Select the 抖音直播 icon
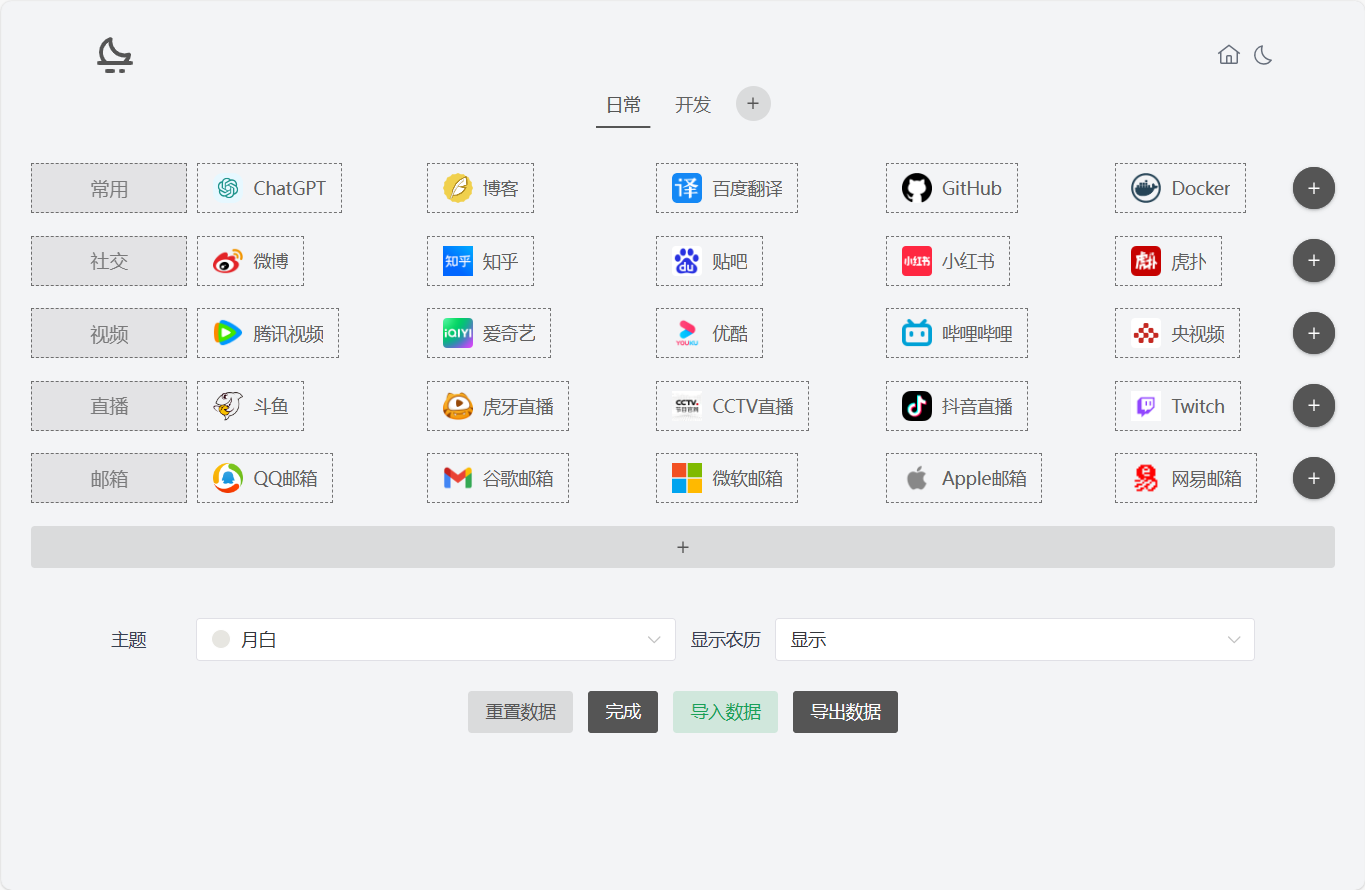Viewport: 1365px width, 890px height. [x=916, y=406]
